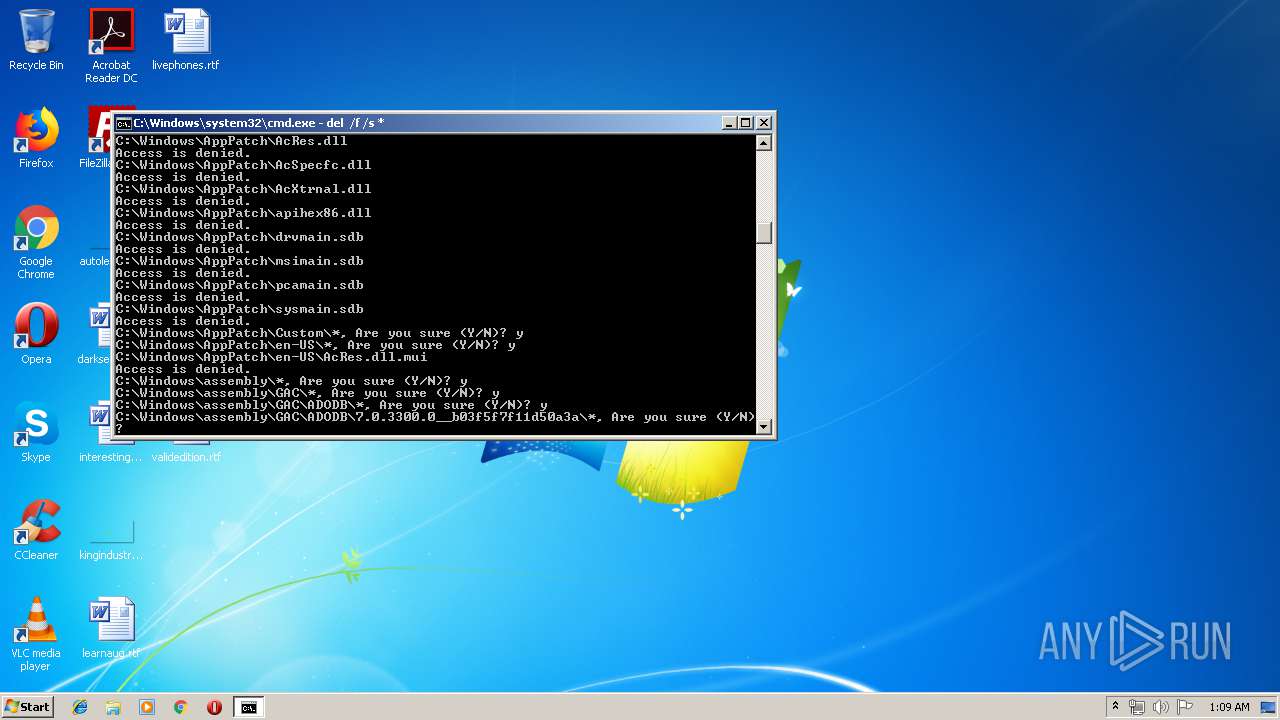
Task: Launch Opera from the taskbar
Action: tap(214, 707)
